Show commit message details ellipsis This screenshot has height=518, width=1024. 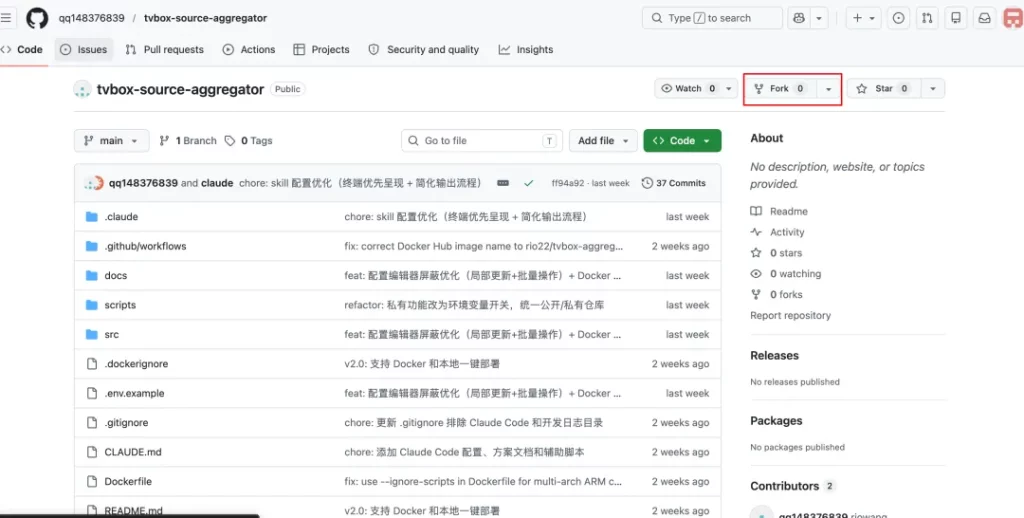pyautogui.click(x=503, y=184)
